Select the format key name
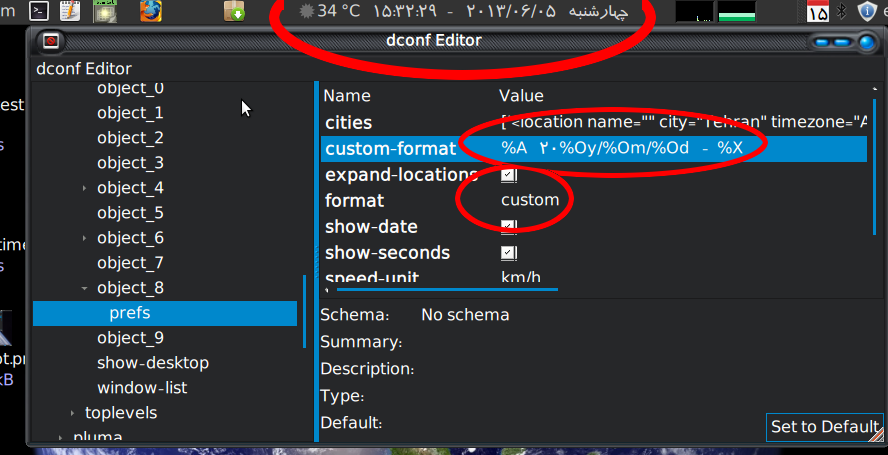This screenshot has height=455, width=888. [x=354, y=201]
